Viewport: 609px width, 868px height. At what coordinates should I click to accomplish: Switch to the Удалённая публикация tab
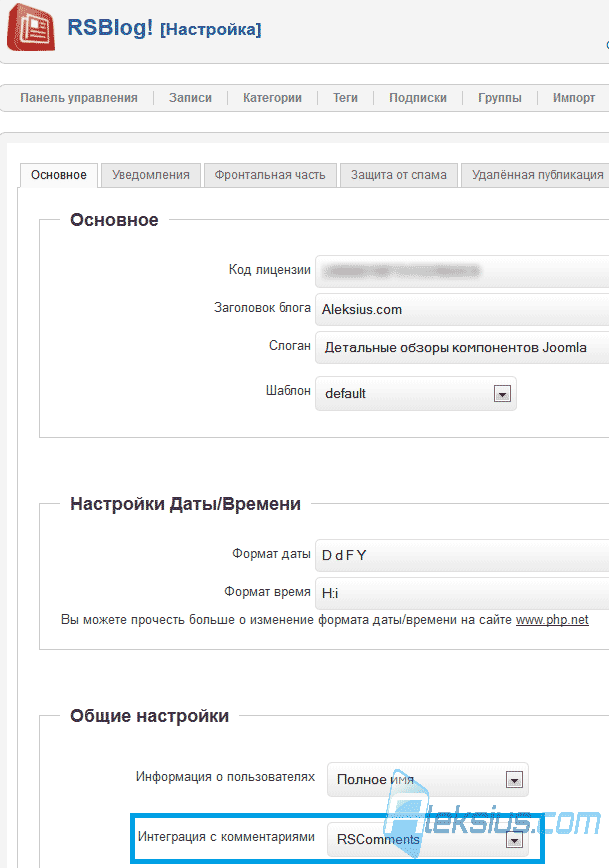coord(537,175)
